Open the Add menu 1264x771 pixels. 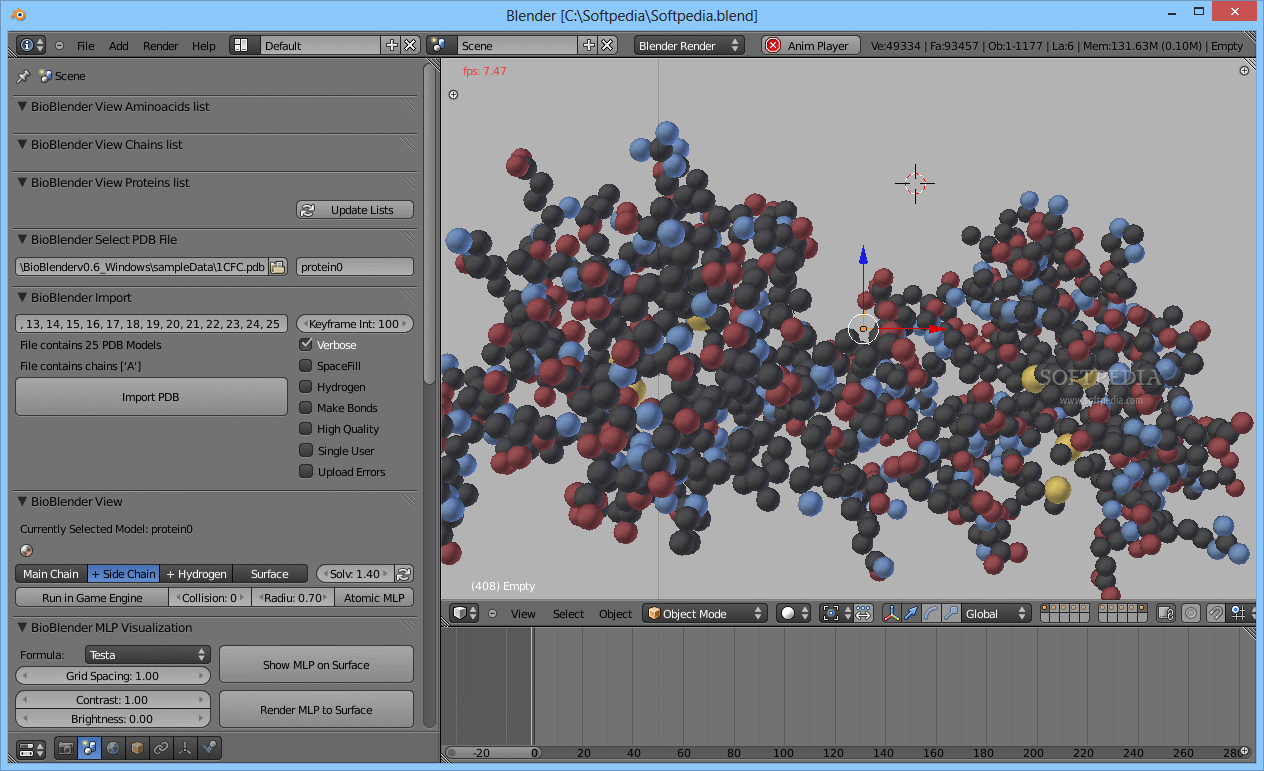[x=119, y=46]
